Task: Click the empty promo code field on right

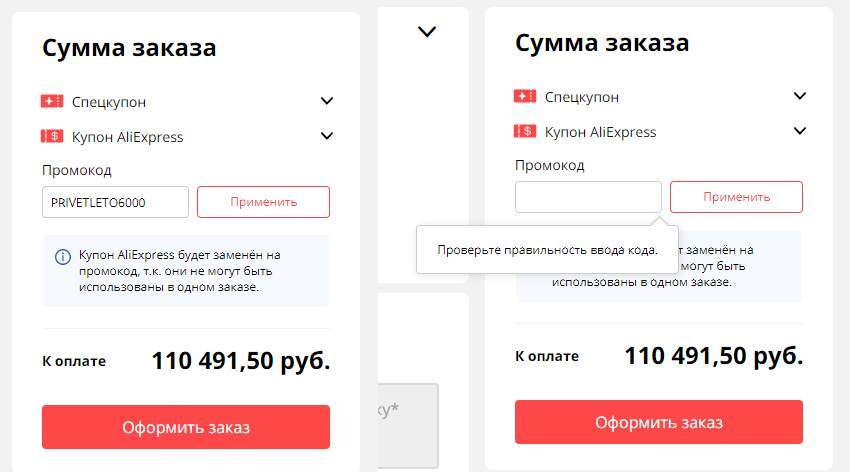Action: pyautogui.click(x=588, y=197)
